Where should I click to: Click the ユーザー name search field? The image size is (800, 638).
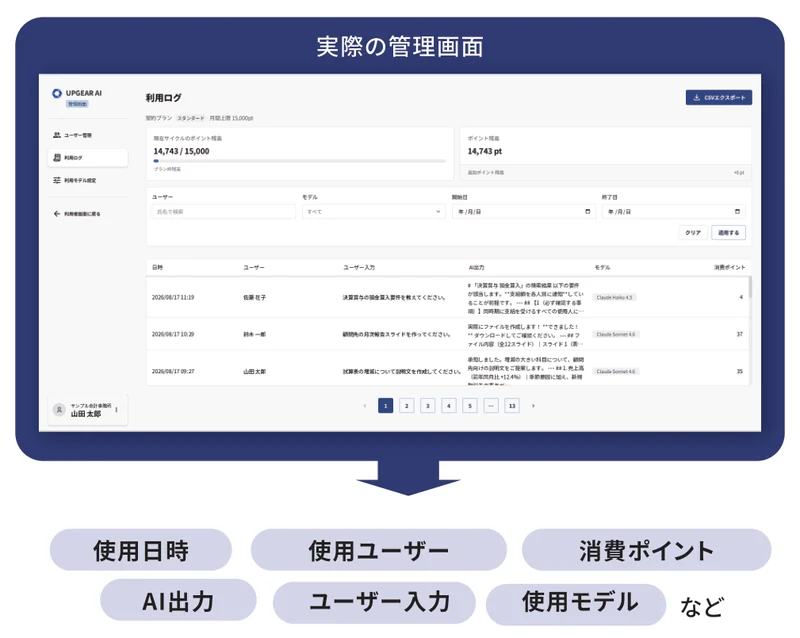coord(223,211)
